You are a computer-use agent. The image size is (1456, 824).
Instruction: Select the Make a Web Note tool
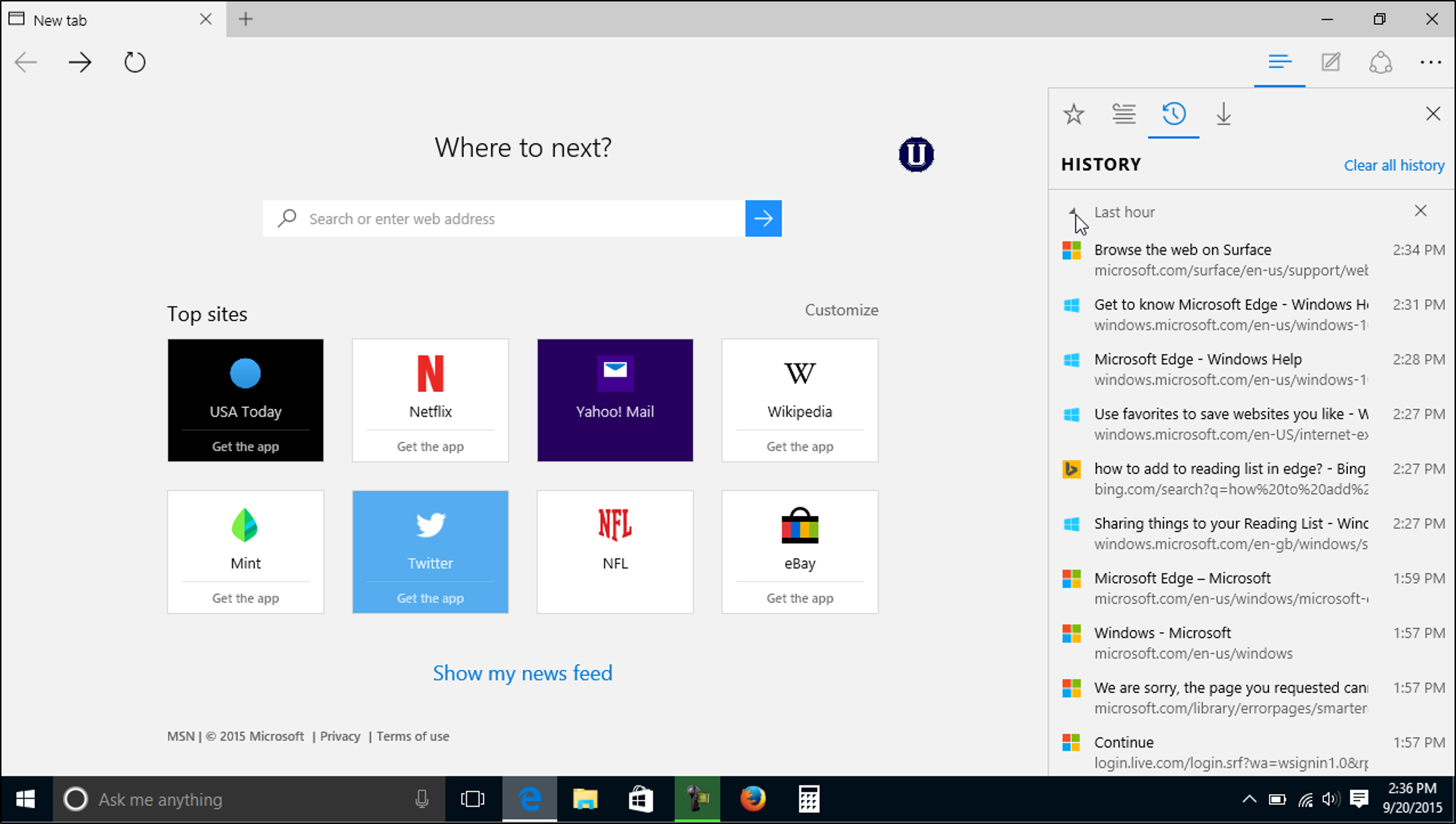click(x=1330, y=63)
